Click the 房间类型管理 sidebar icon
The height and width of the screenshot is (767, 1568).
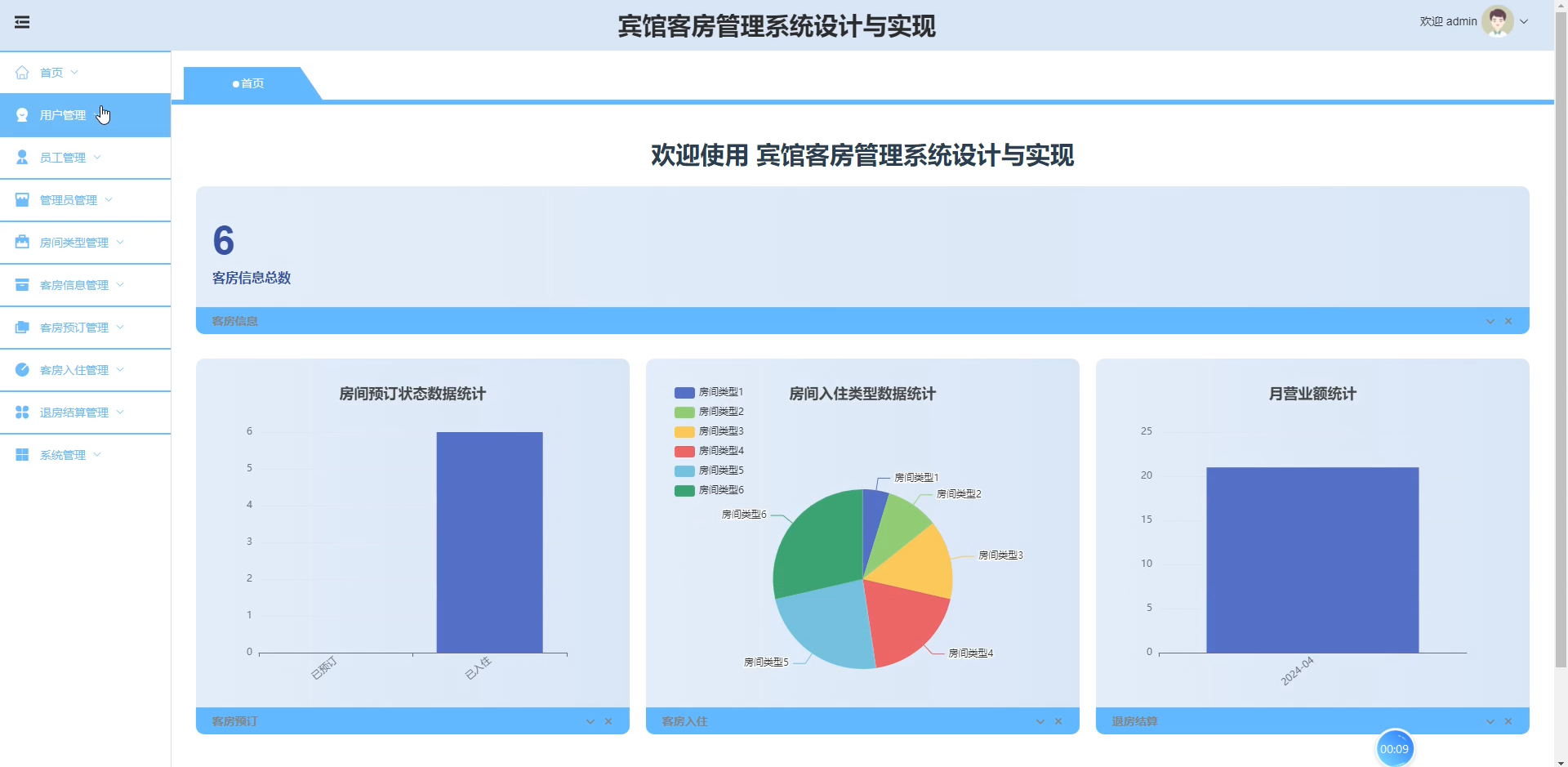22,242
